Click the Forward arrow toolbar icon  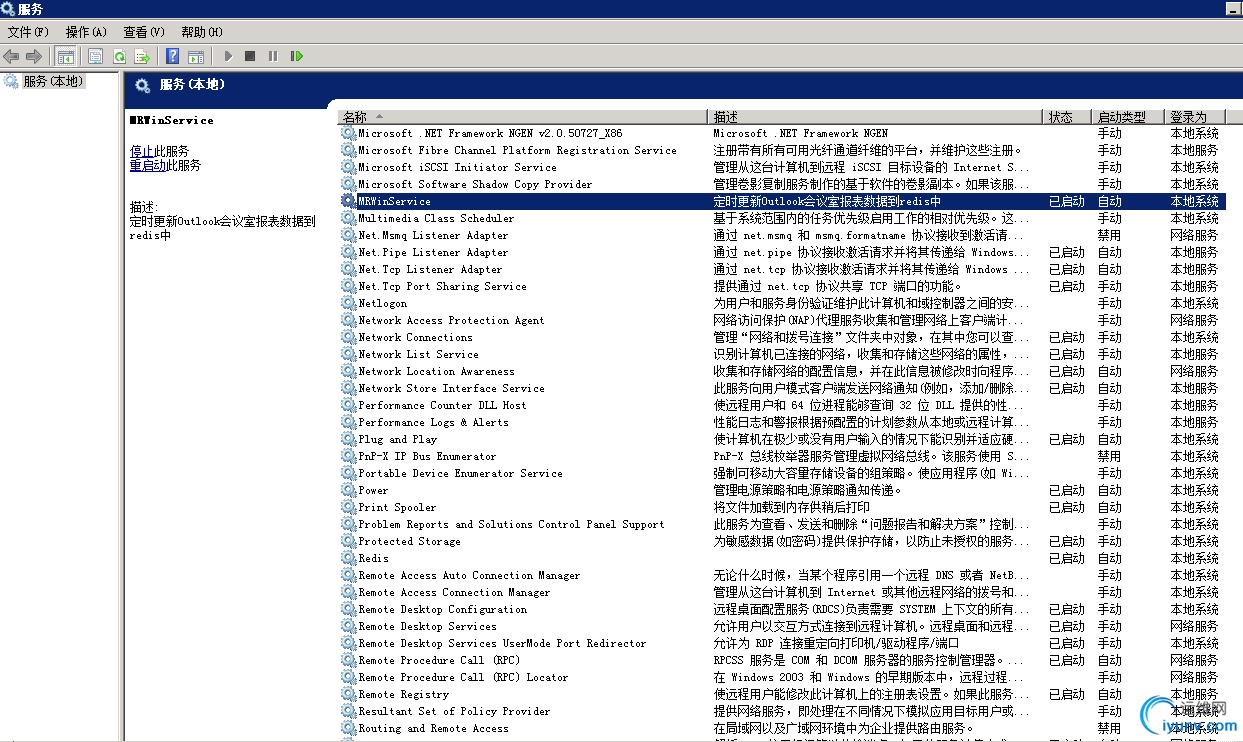(34, 57)
